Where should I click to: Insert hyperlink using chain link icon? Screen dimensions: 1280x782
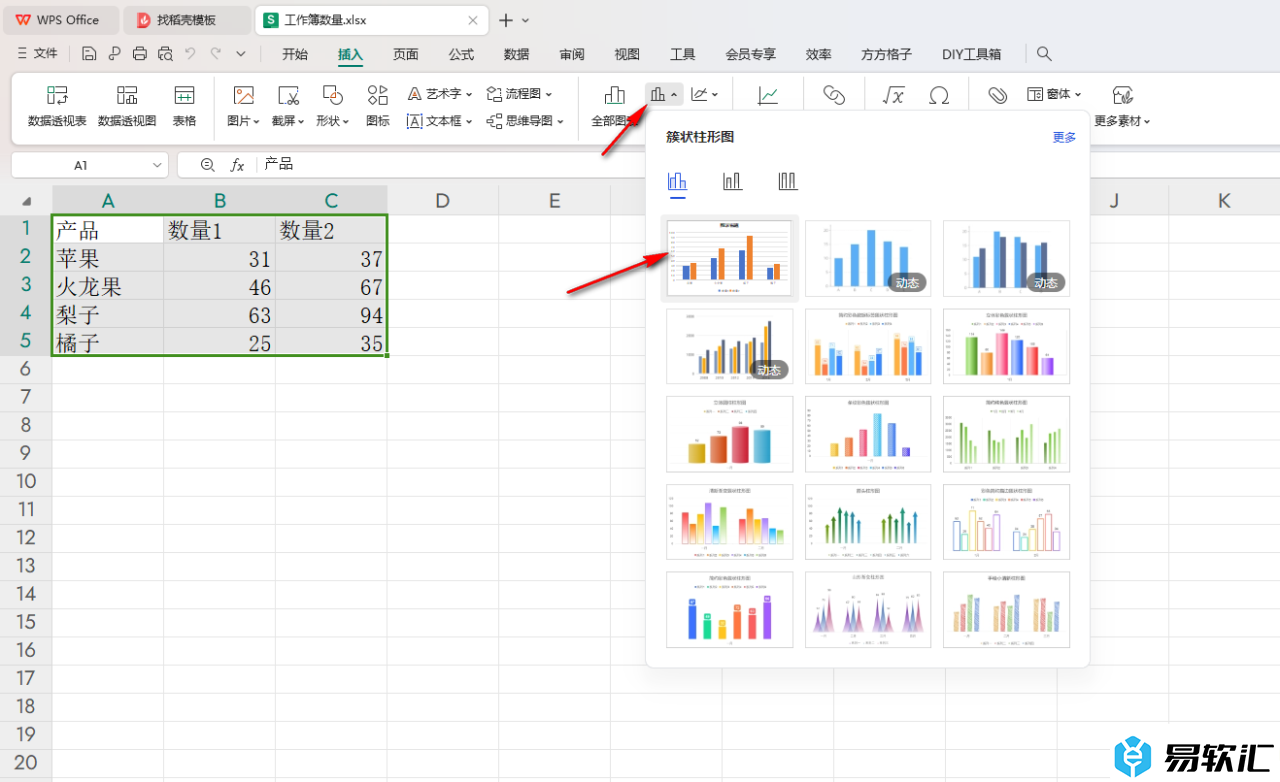point(834,95)
